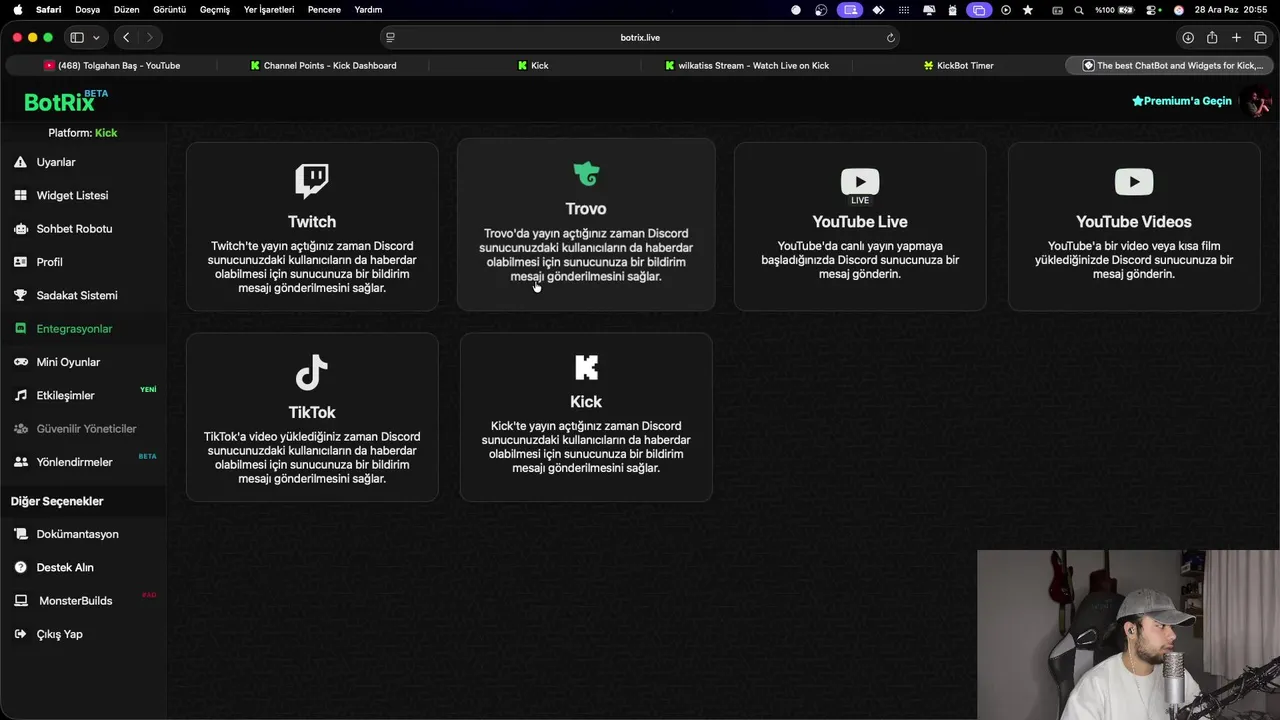Open the YouTube Videos card title
Screen dimensions: 1280x720
point(1134,222)
